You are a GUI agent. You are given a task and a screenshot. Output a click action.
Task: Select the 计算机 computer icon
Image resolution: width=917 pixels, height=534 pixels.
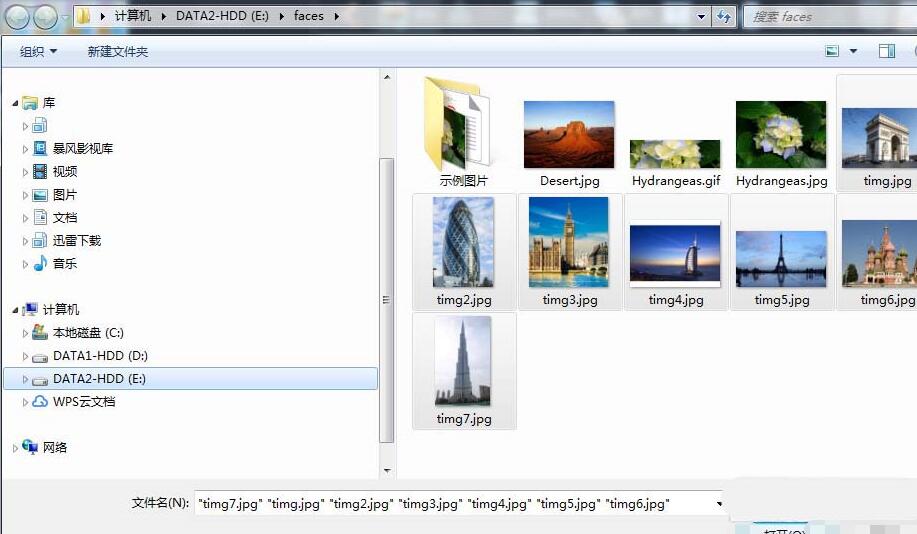30,309
